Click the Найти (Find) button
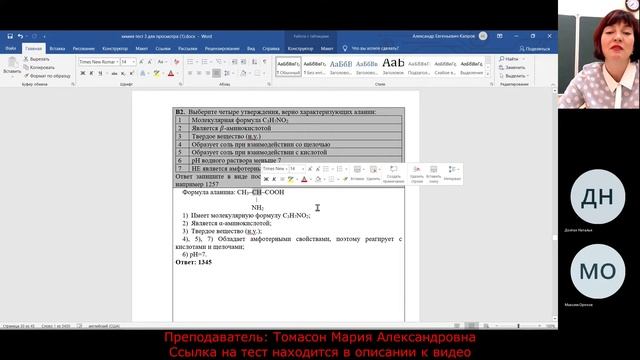Image resolution: width=640 pixels, height=360 pixels. (x=509, y=59)
